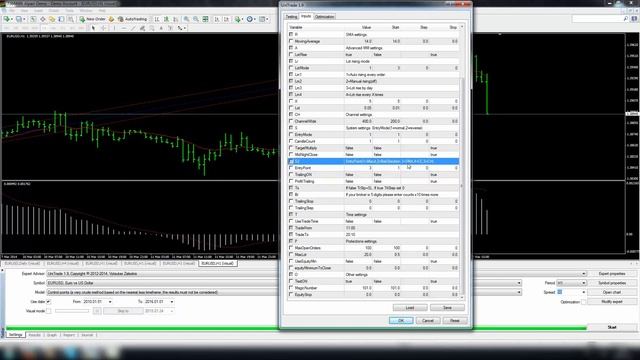The image size is (640, 360).
Task: Select the horizontal line drawing tool
Action: tap(124, 28)
